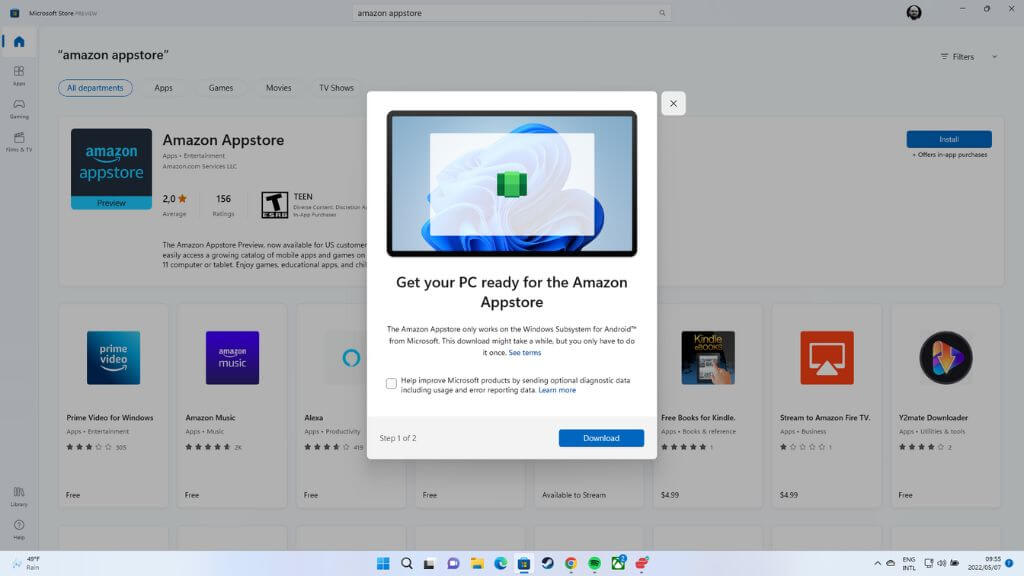Screen dimensions: 1024x576
Task: Click the 'Available to Stream' label
Action: pos(574,495)
